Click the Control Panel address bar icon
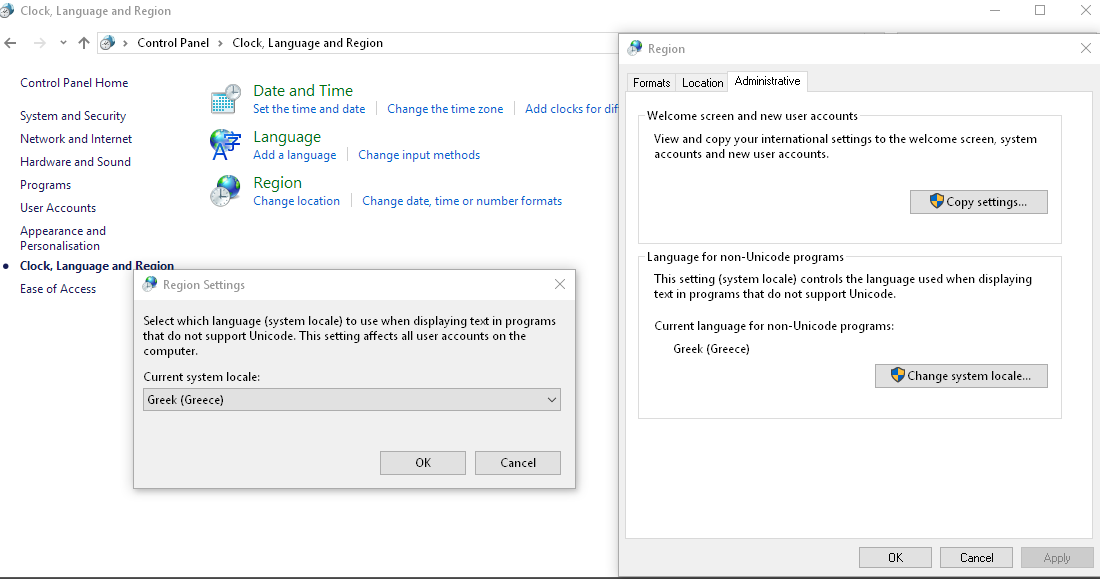Viewport: 1100px width, 579px height. (x=107, y=43)
